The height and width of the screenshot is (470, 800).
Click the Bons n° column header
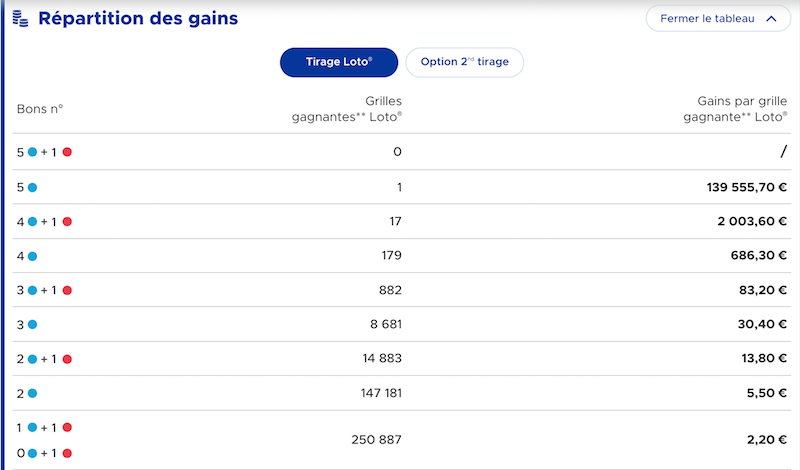point(40,109)
